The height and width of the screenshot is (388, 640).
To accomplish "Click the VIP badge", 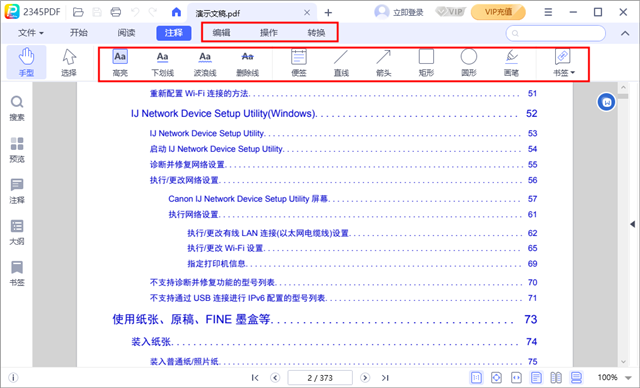I will (x=450, y=12).
